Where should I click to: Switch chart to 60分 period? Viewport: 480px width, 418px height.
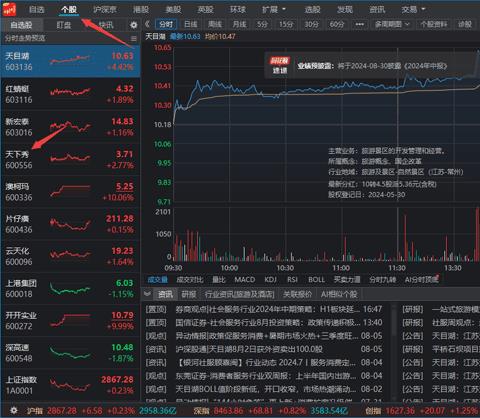337,24
